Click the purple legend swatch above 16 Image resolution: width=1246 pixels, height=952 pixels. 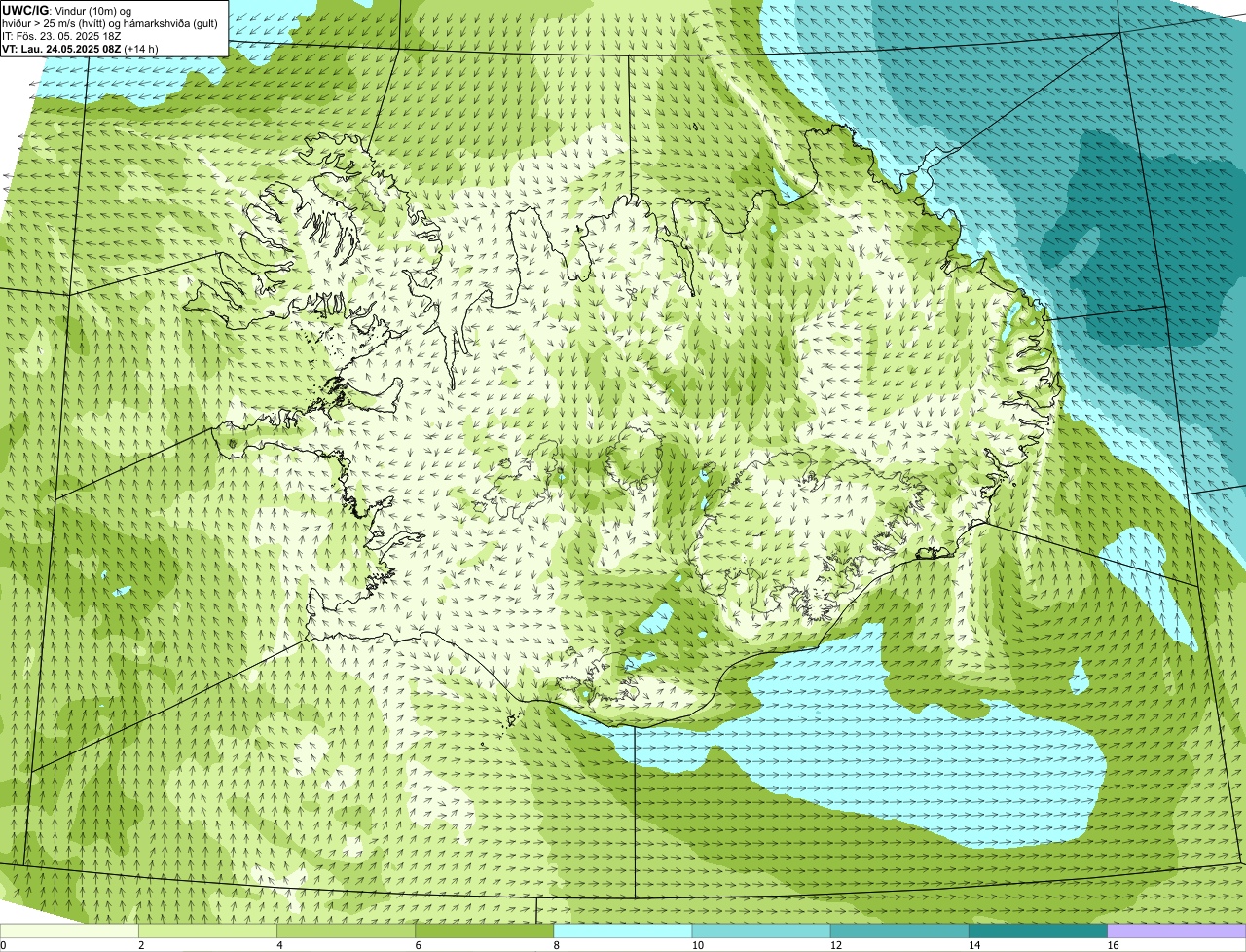click(x=1177, y=932)
